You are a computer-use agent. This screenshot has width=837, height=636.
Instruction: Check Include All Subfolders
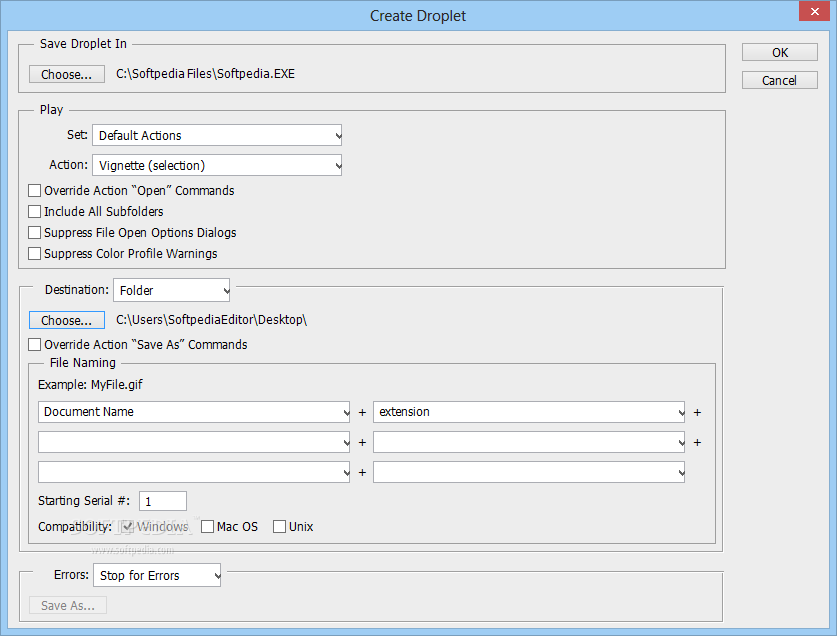click(35, 211)
